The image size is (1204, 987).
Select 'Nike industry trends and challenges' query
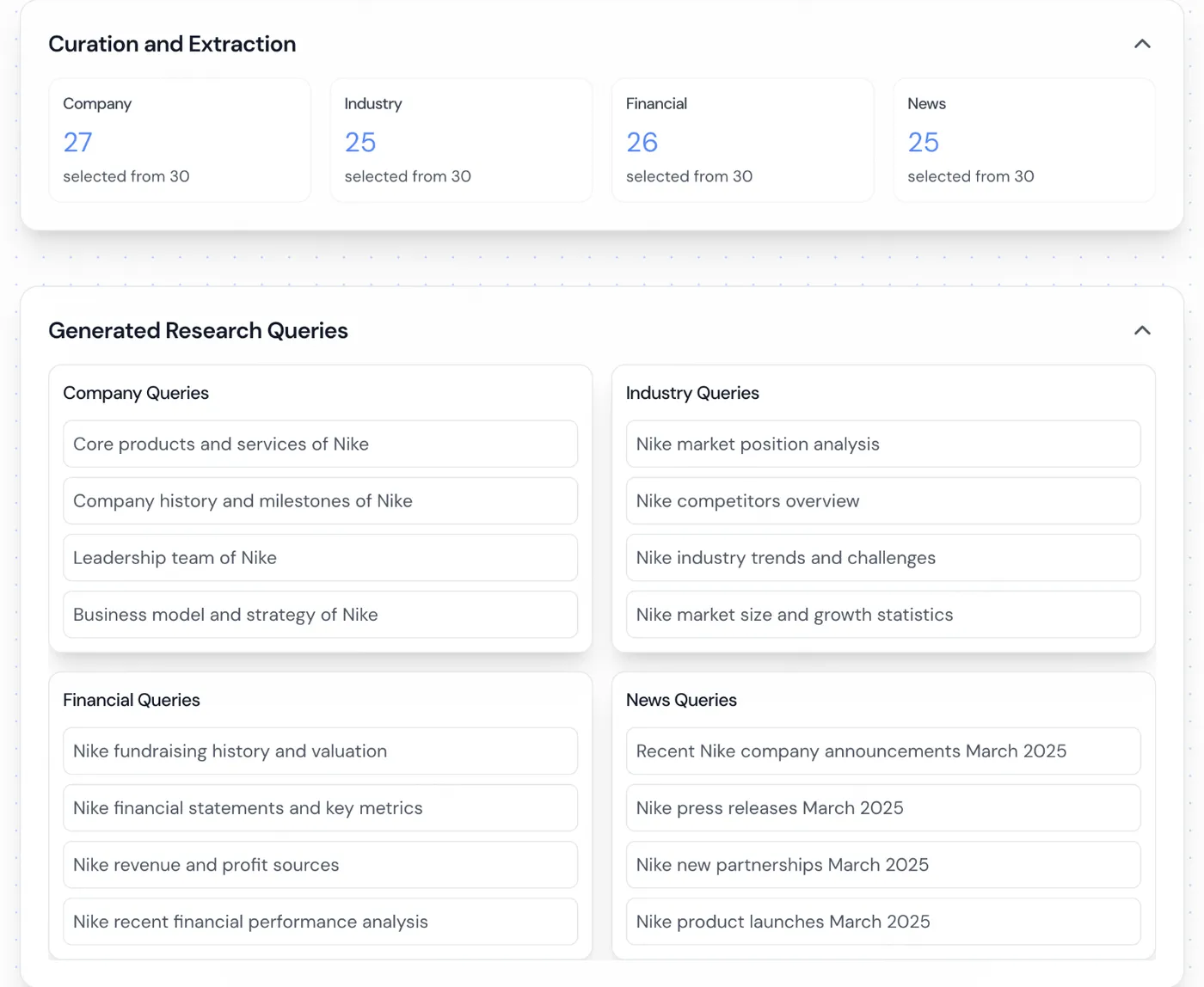883,557
